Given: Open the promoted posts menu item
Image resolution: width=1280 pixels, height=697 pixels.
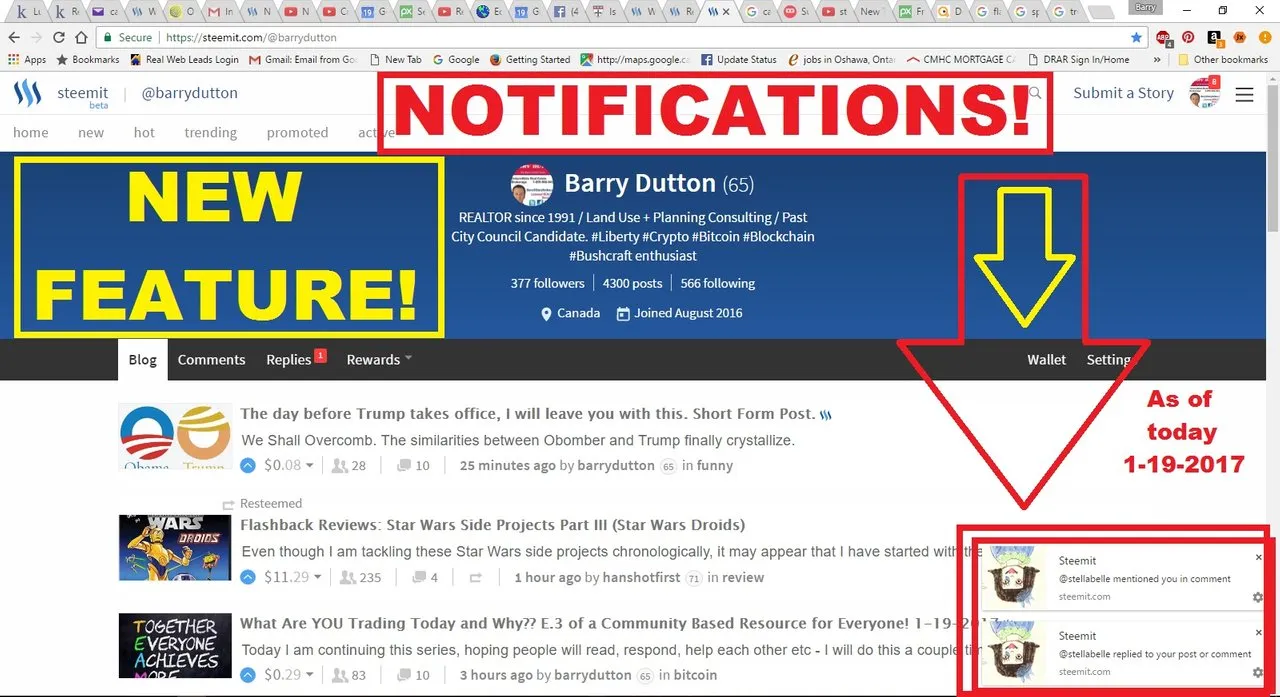Looking at the screenshot, I should (x=297, y=132).
